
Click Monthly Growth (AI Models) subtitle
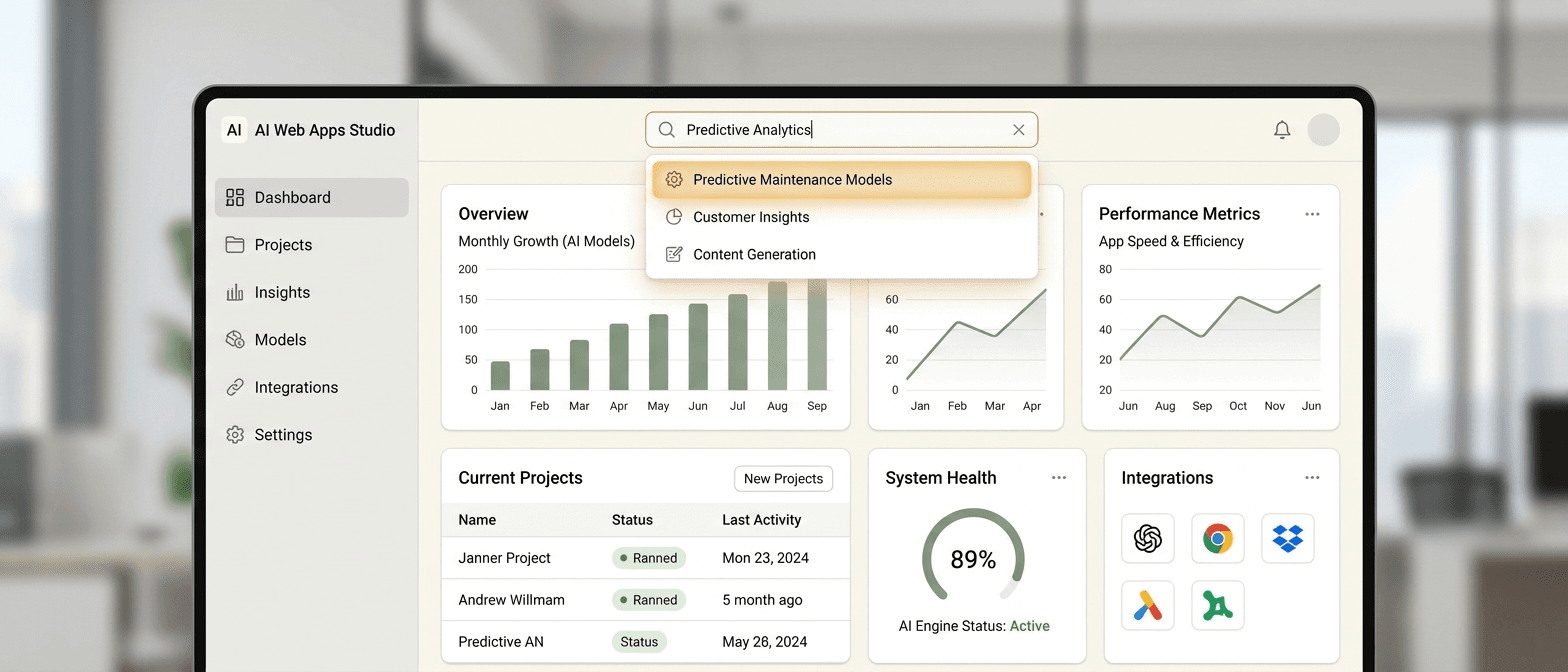point(546,241)
